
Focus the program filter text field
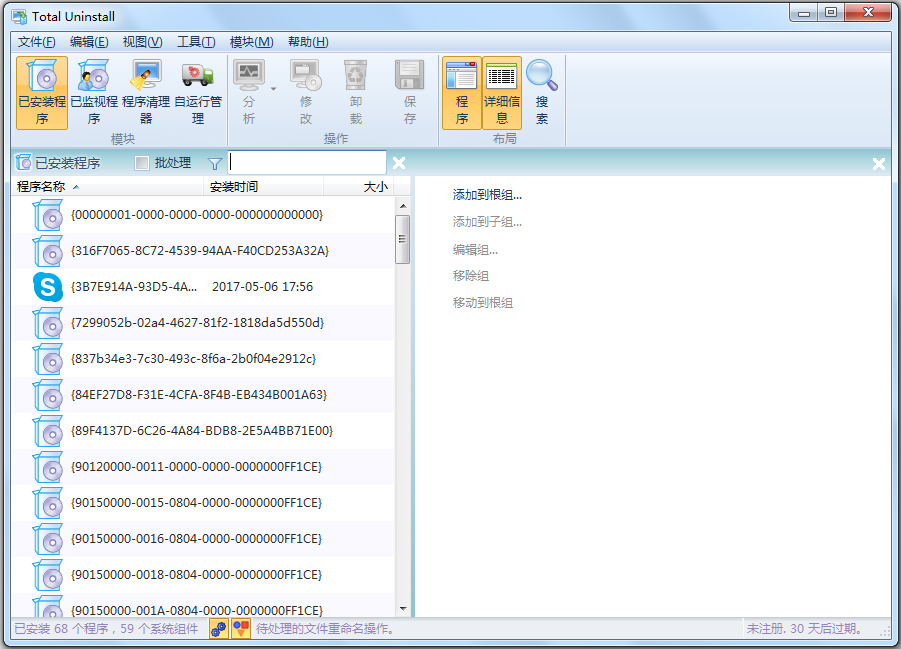point(307,163)
